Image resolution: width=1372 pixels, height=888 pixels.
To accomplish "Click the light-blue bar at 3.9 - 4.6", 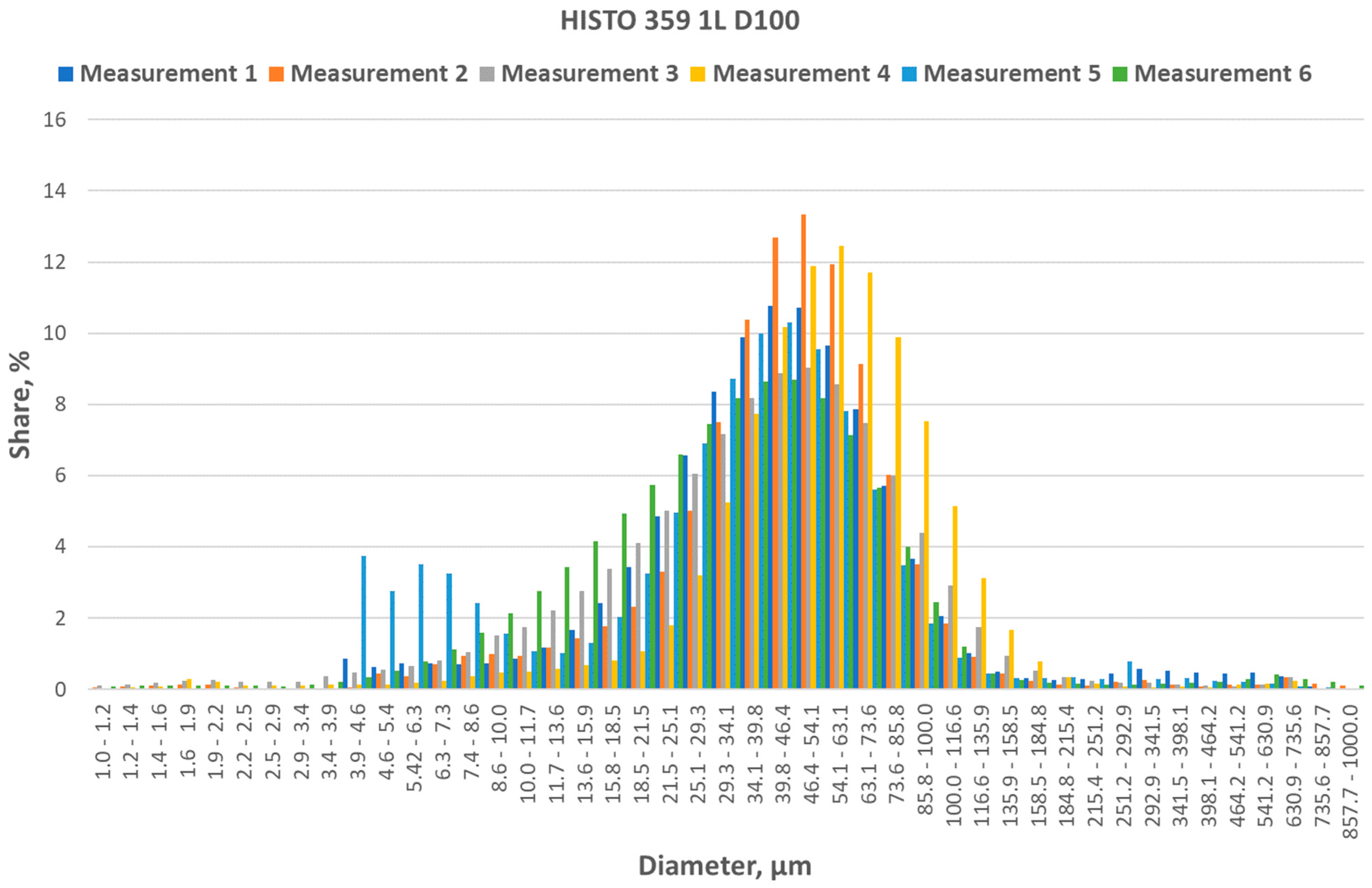I will coord(364,623).
